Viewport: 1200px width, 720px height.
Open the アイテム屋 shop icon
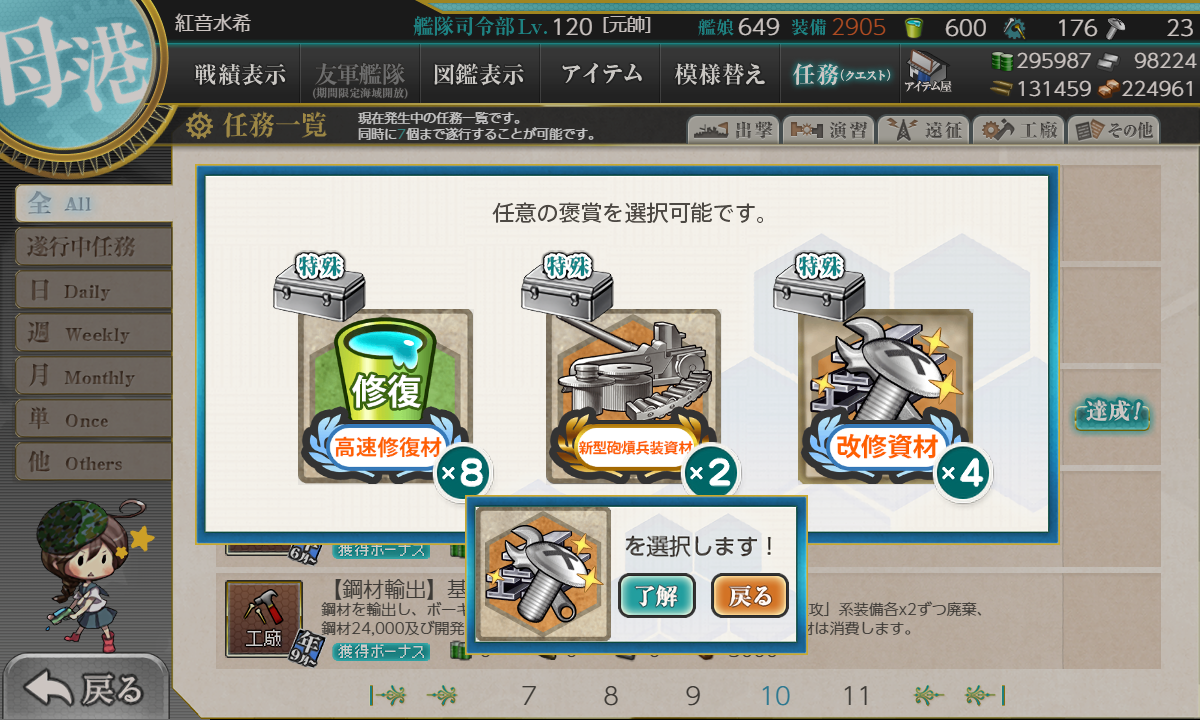click(x=928, y=72)
